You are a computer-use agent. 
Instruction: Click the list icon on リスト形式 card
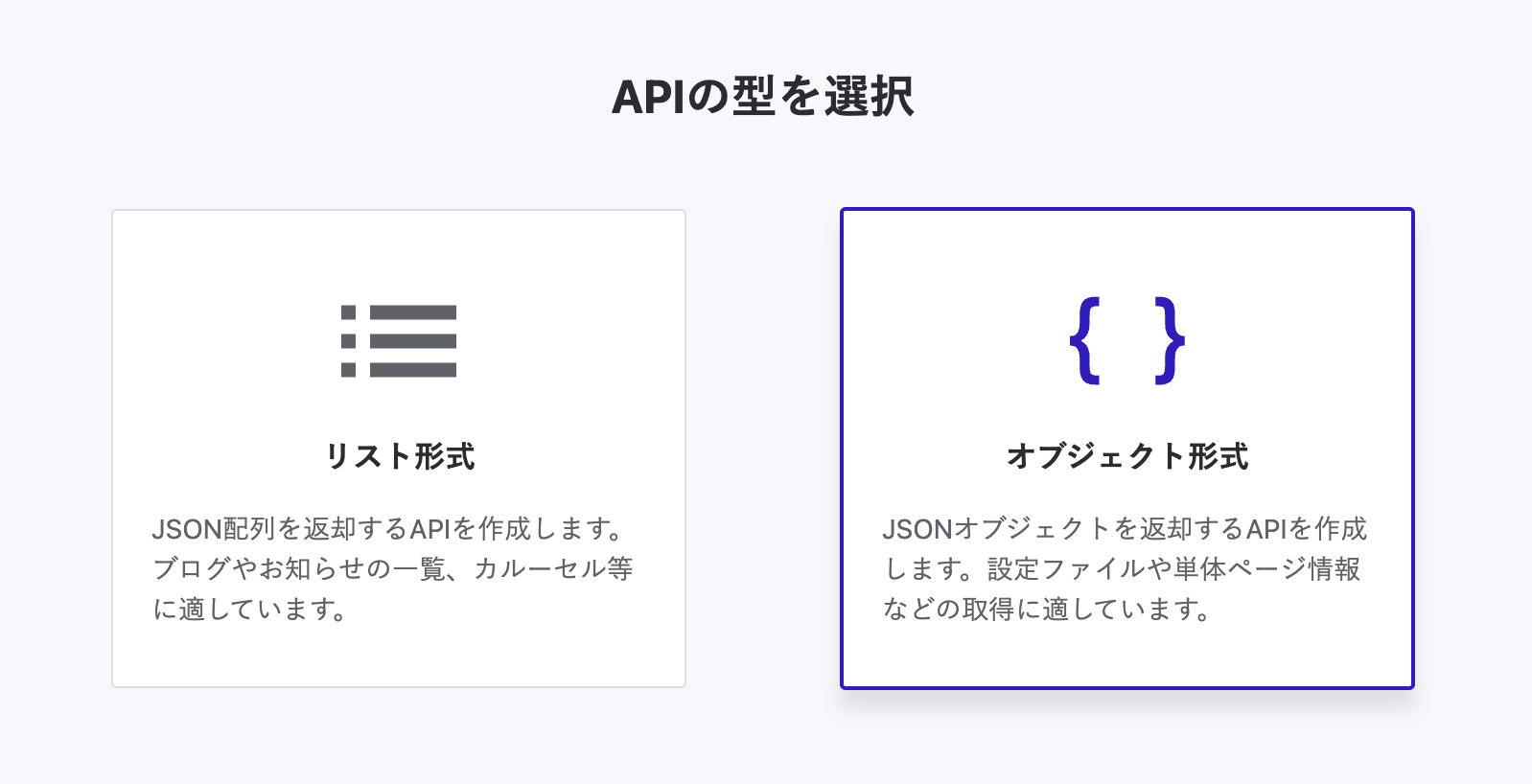[399, 341]
